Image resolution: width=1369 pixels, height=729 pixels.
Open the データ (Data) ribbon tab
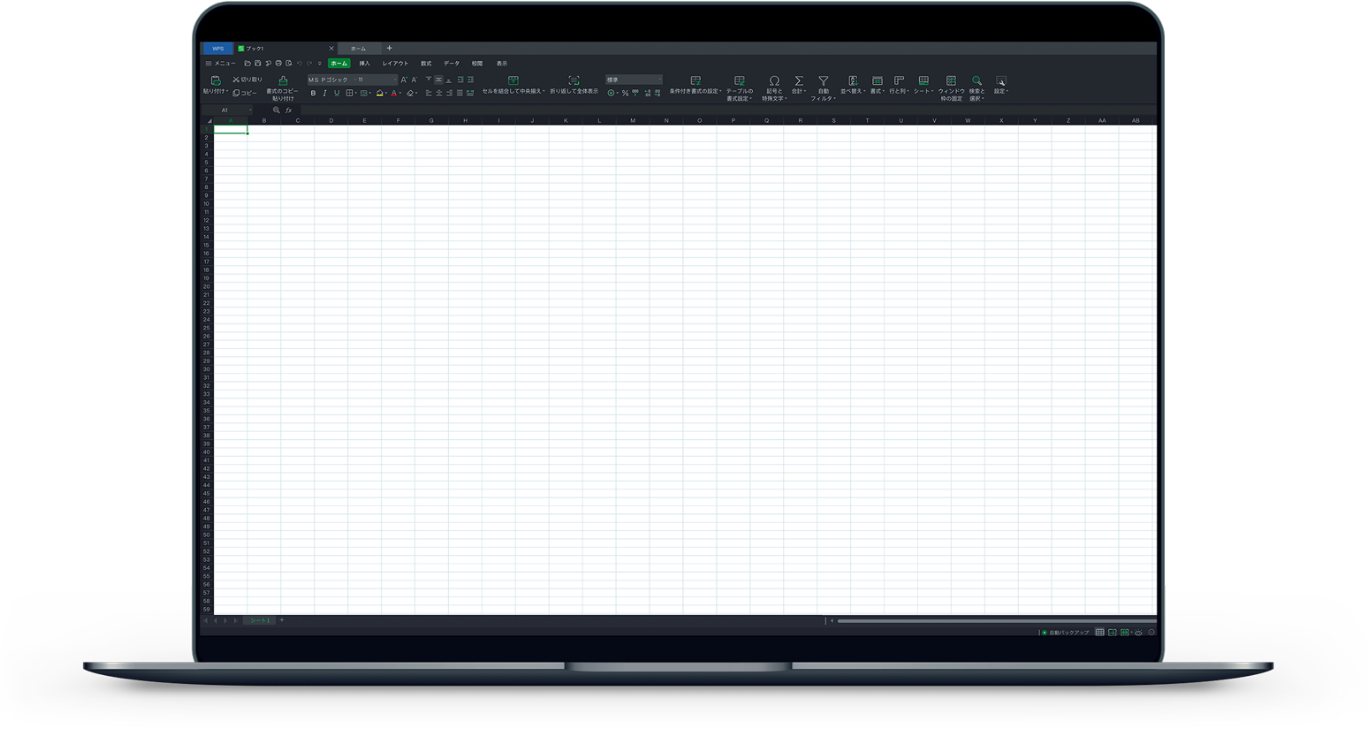pyautogui.click(x=452, y=63)
